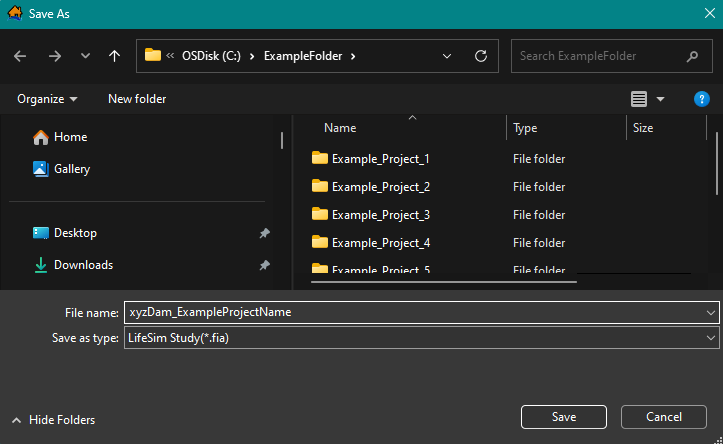Open the address bar previous locations dropdown

[x=449, y=56]
